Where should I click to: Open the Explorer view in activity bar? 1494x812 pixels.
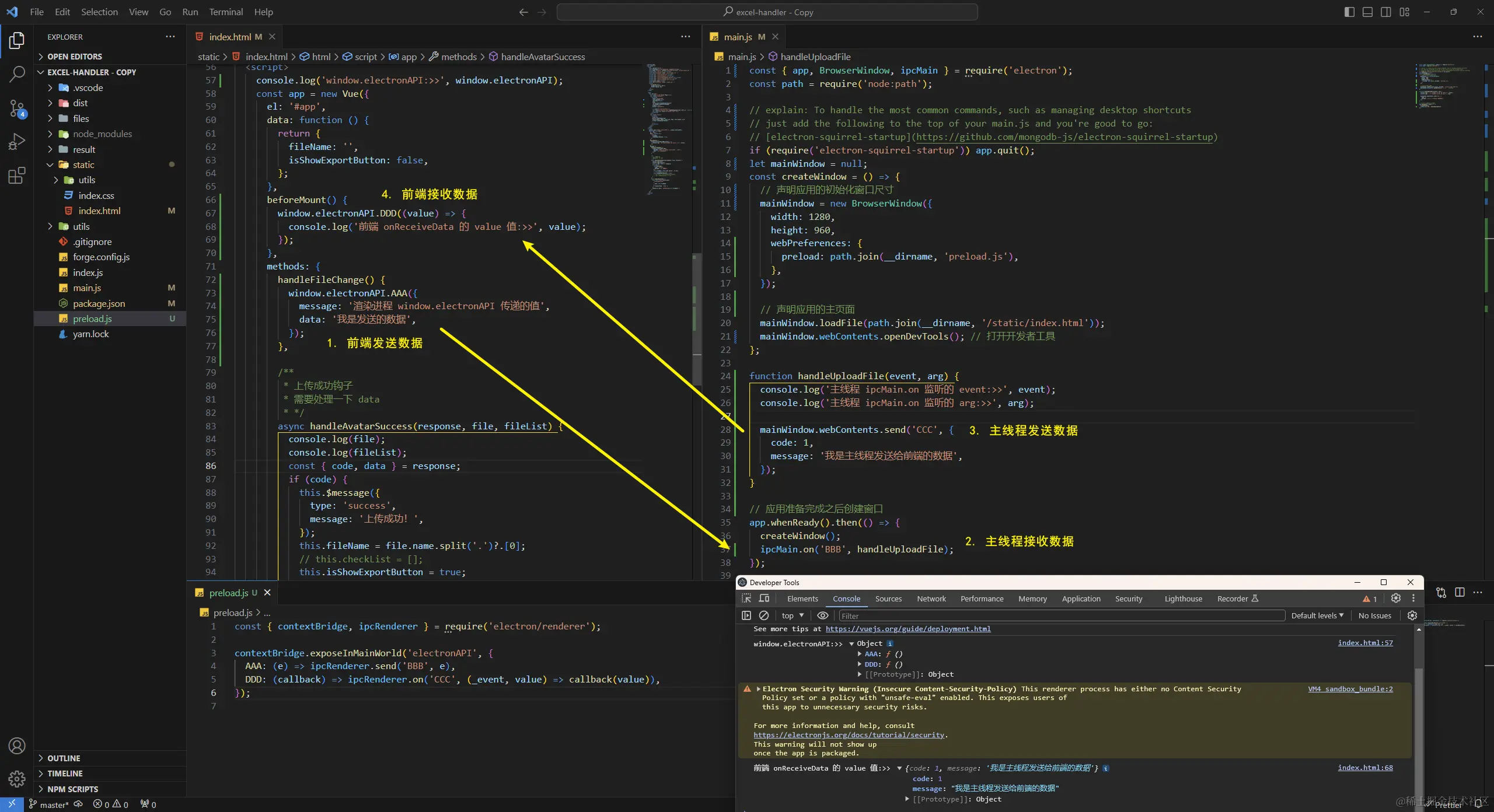click(17, 40)
